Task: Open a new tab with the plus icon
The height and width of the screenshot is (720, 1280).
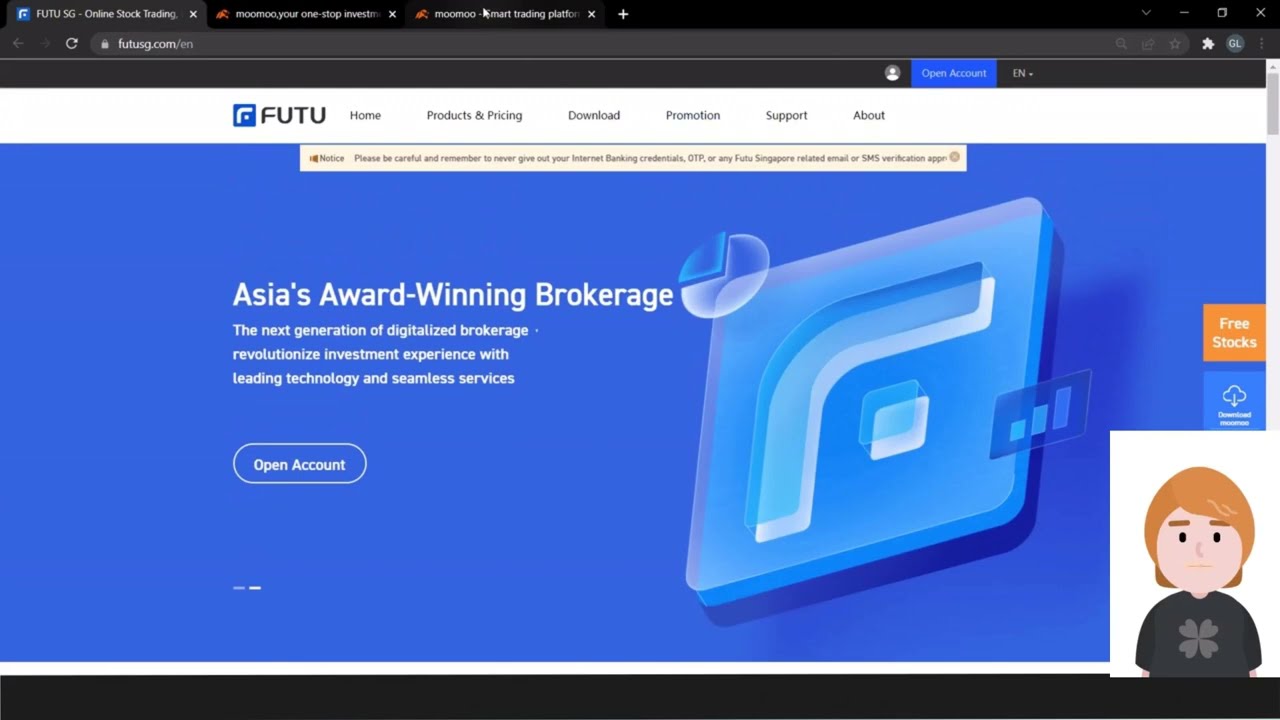Action: click(623, 14)
